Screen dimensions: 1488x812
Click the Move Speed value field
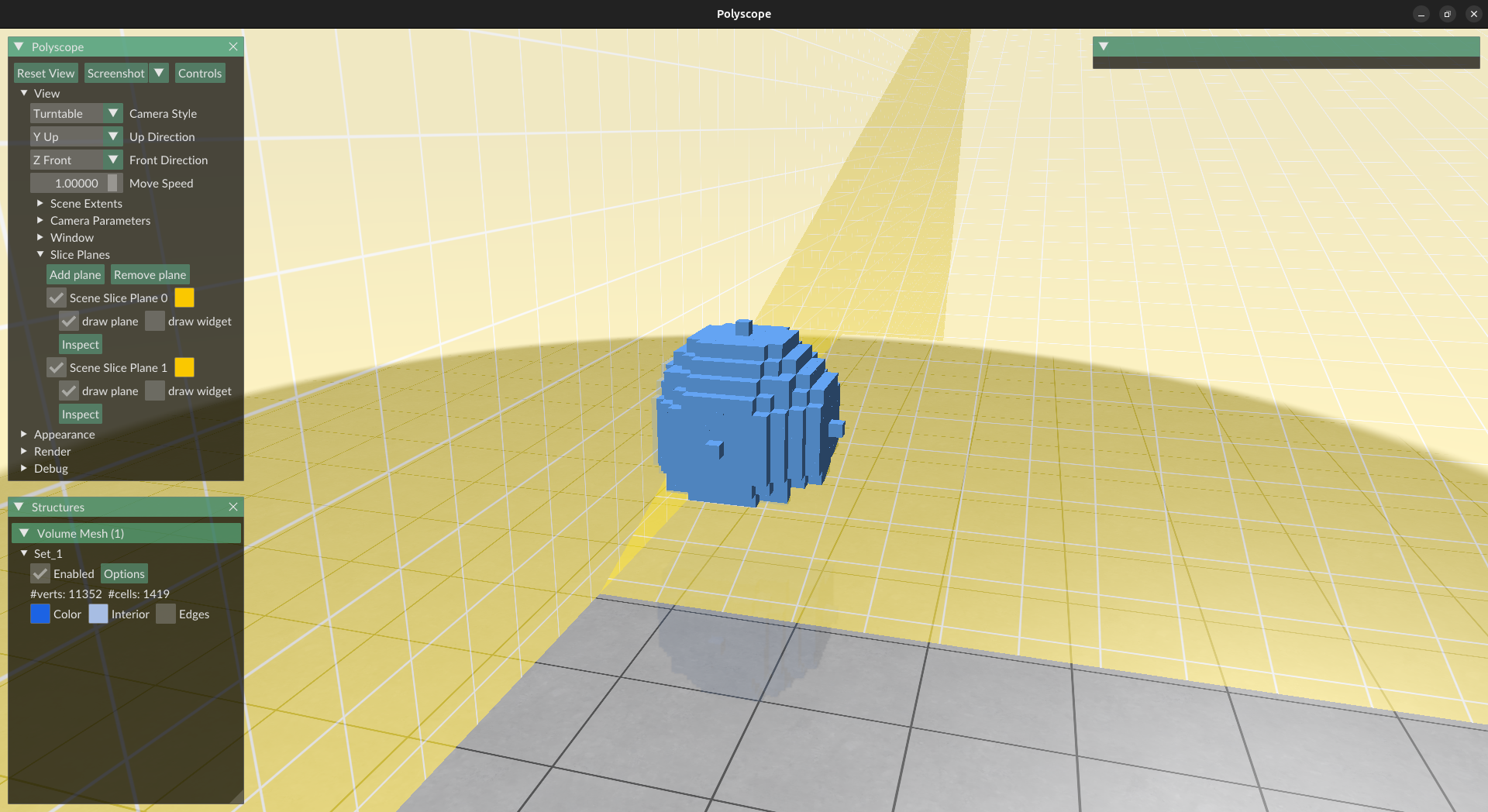76,184
